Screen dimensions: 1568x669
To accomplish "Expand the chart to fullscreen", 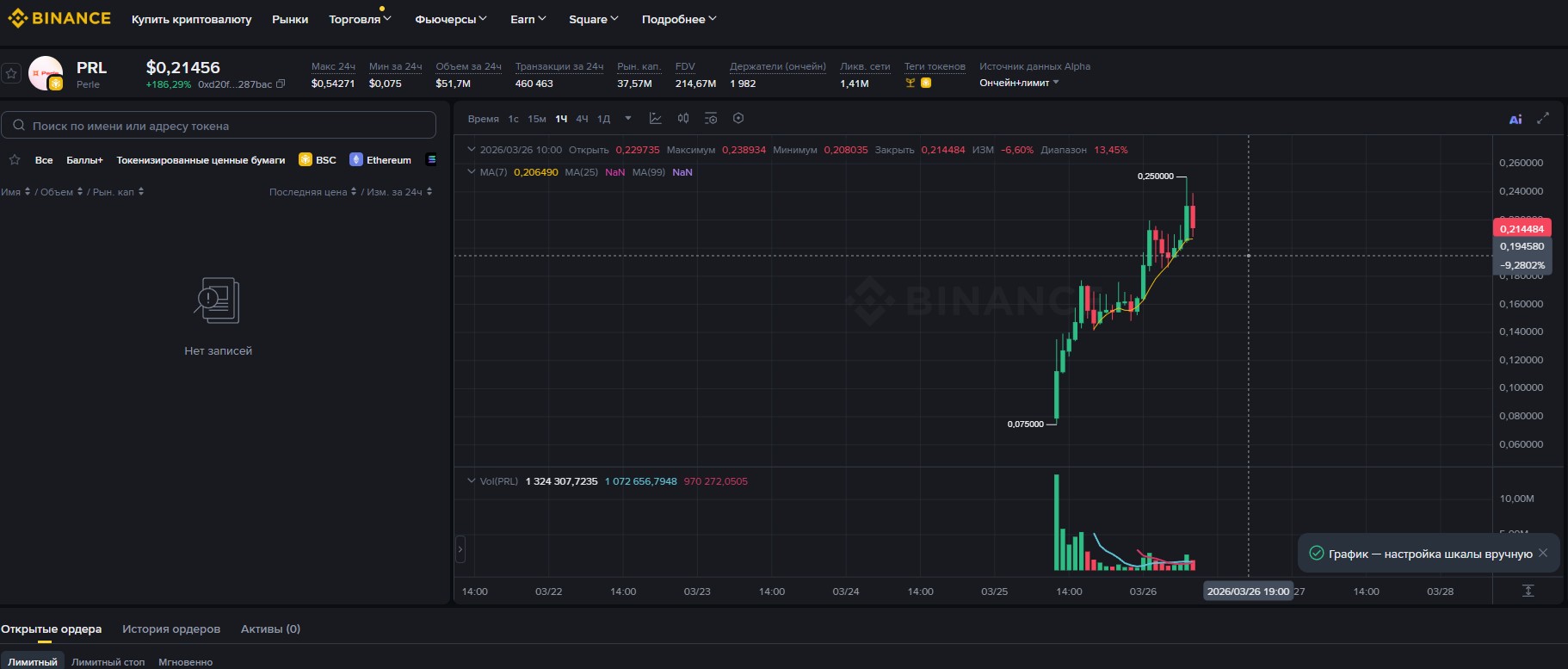I will [1543, 119].
